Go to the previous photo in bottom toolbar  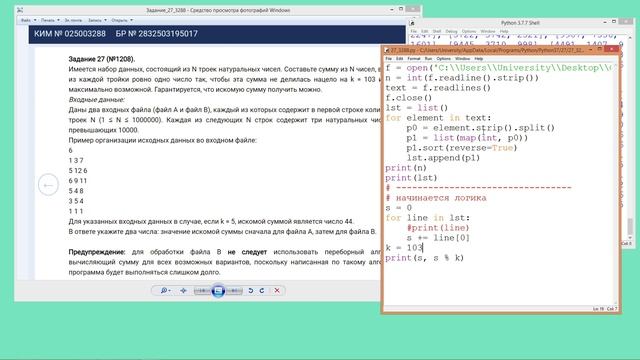(202, 291)
